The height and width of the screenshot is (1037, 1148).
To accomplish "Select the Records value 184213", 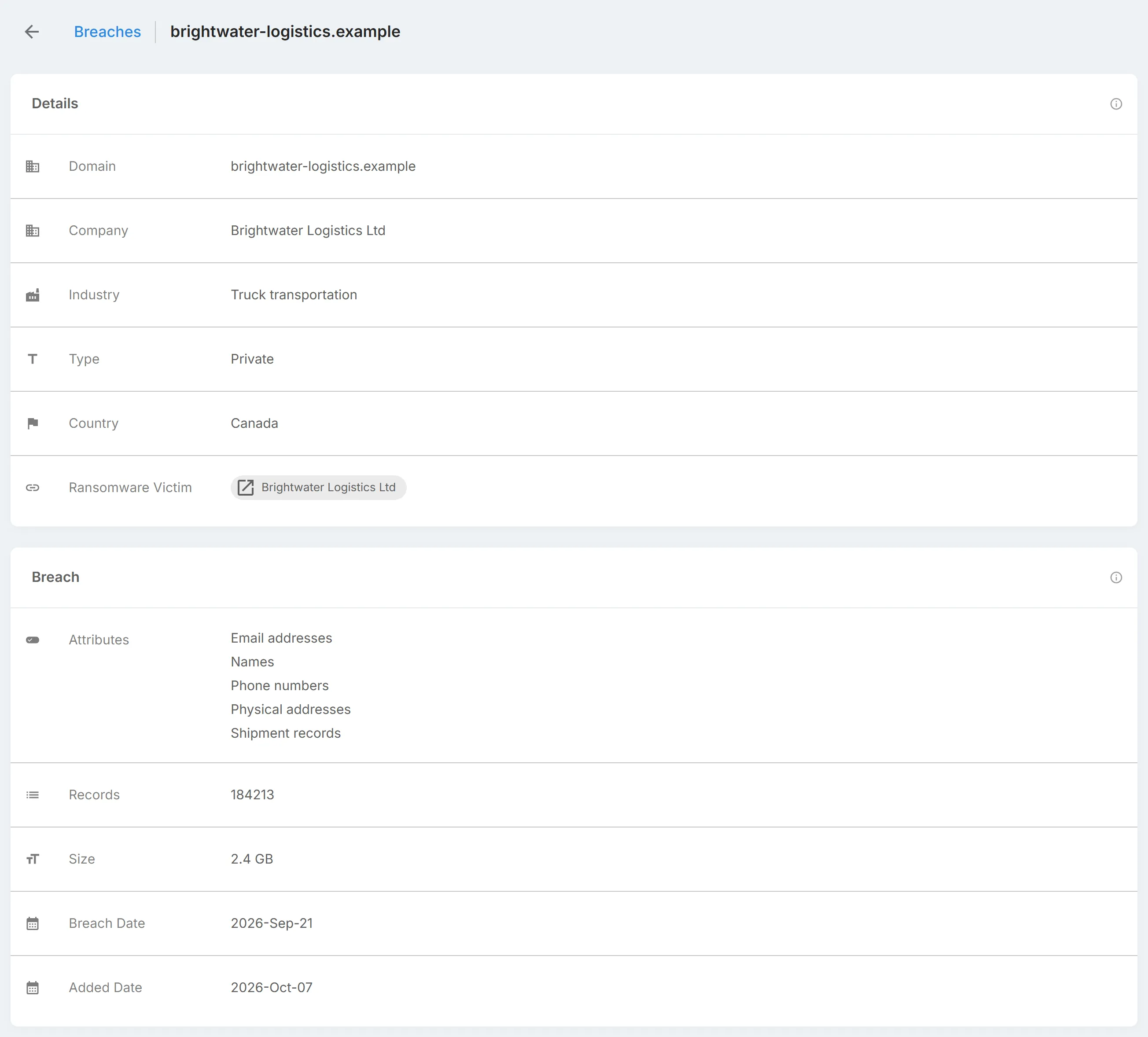I will click(x=252, y=795).
